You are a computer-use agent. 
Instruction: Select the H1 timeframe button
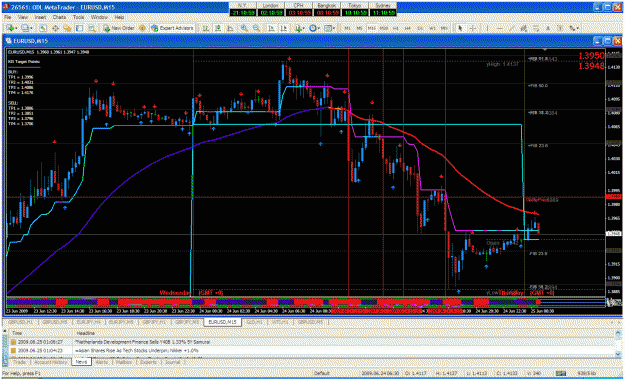(x=395, y=28)
